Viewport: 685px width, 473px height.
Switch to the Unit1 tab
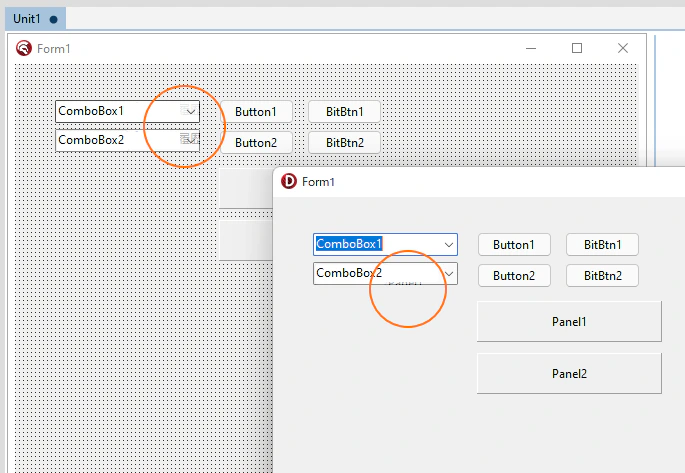35,19
